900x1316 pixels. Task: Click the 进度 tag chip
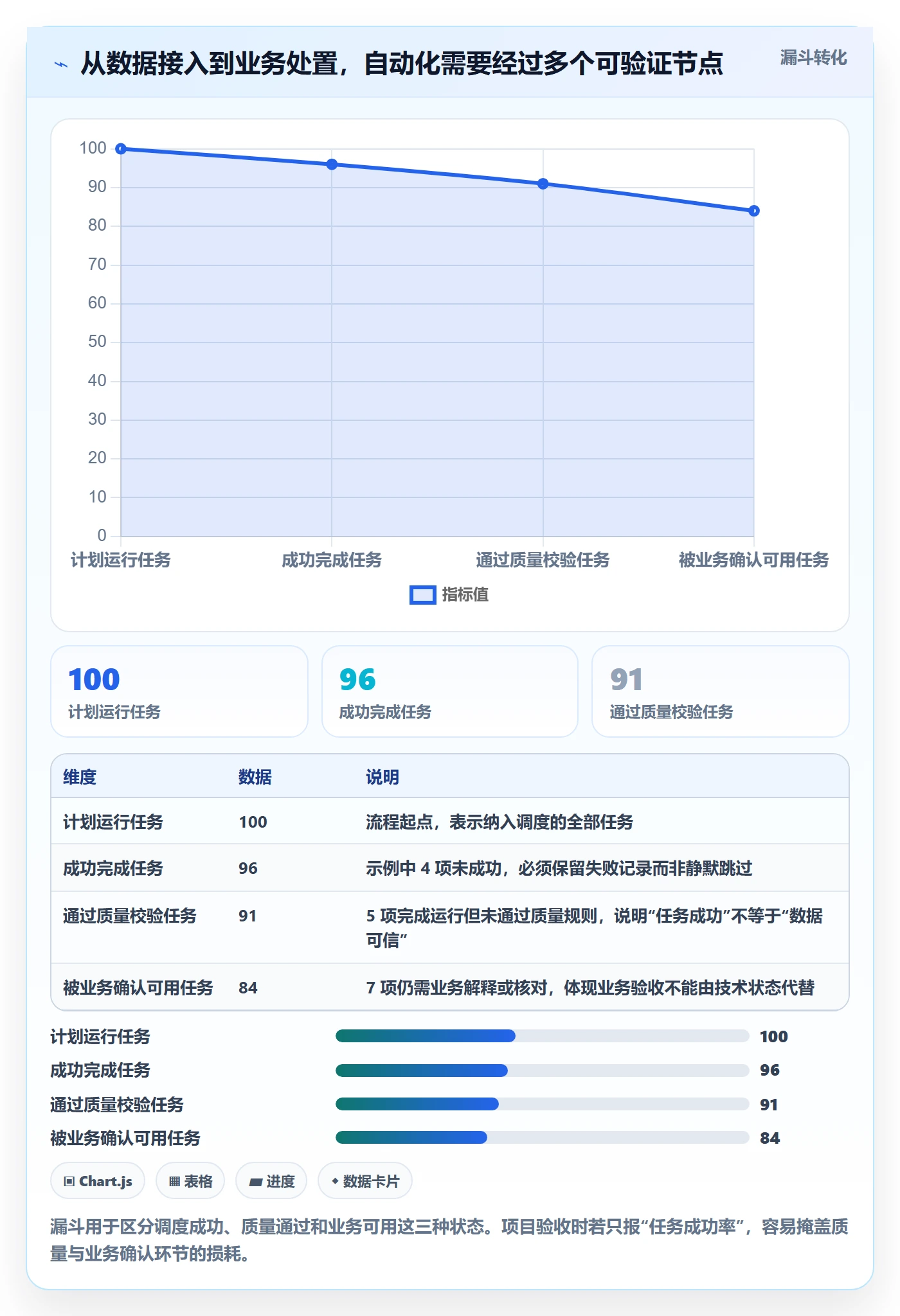(271, 1181)
